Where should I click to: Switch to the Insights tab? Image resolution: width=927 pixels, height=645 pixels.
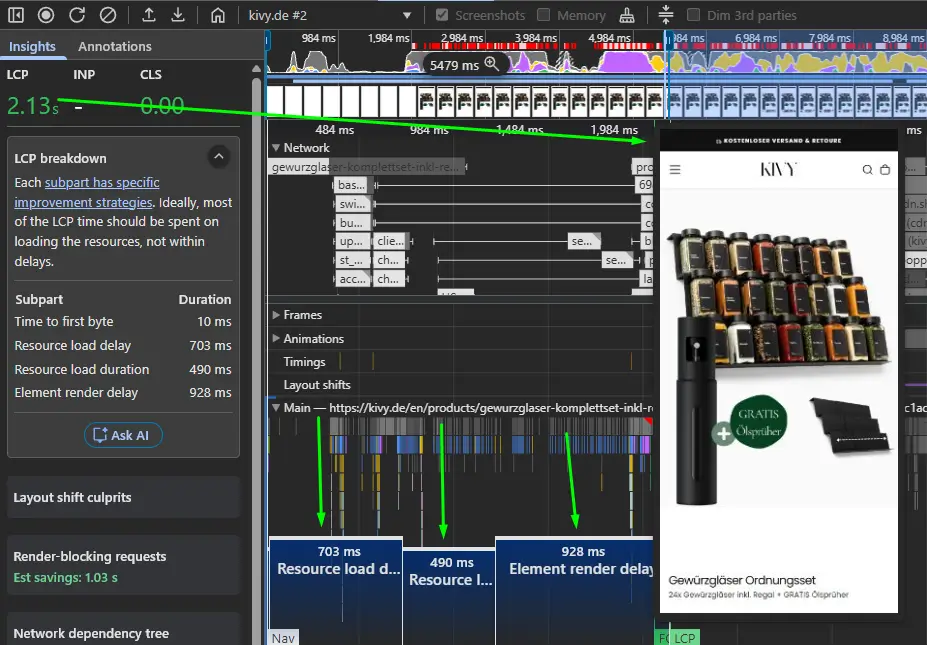point(32,46)
